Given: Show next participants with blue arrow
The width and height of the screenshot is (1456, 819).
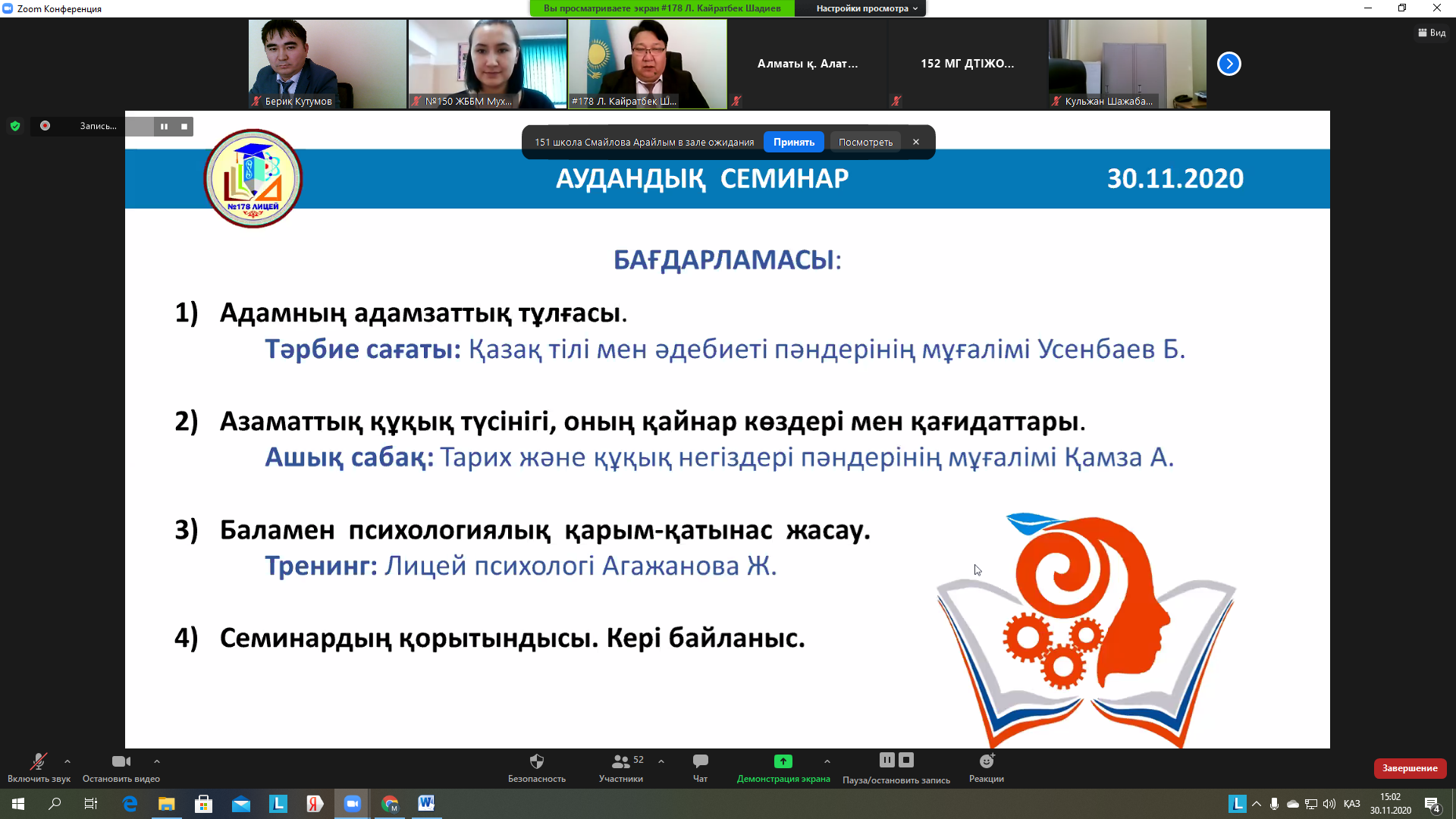Looking at the screenshot, I should (x=1228, y=64).
